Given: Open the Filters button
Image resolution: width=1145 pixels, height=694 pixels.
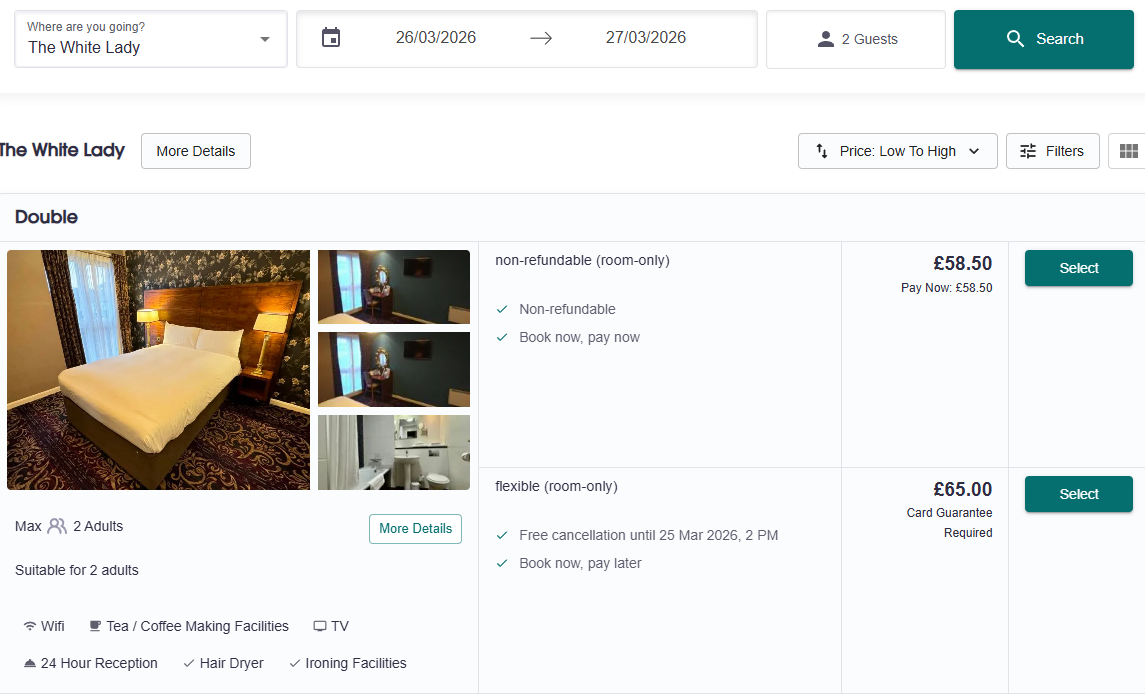Looking at the screenshot, I should point(1052,151).
